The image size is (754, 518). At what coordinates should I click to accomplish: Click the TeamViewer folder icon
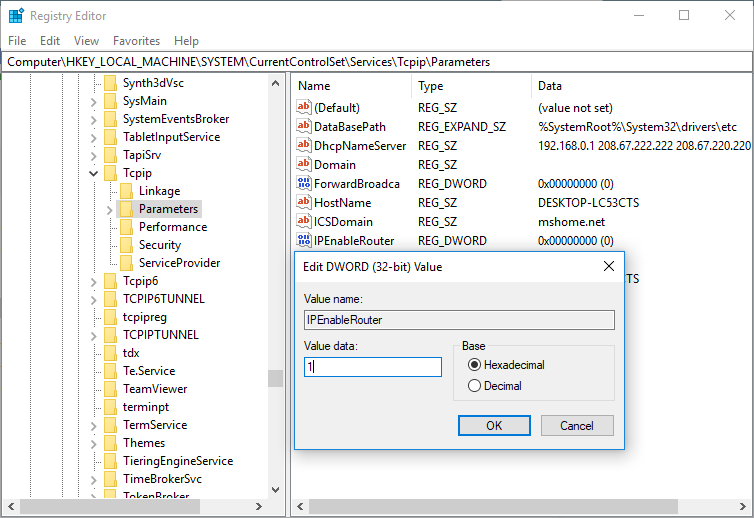coord(110,389)
